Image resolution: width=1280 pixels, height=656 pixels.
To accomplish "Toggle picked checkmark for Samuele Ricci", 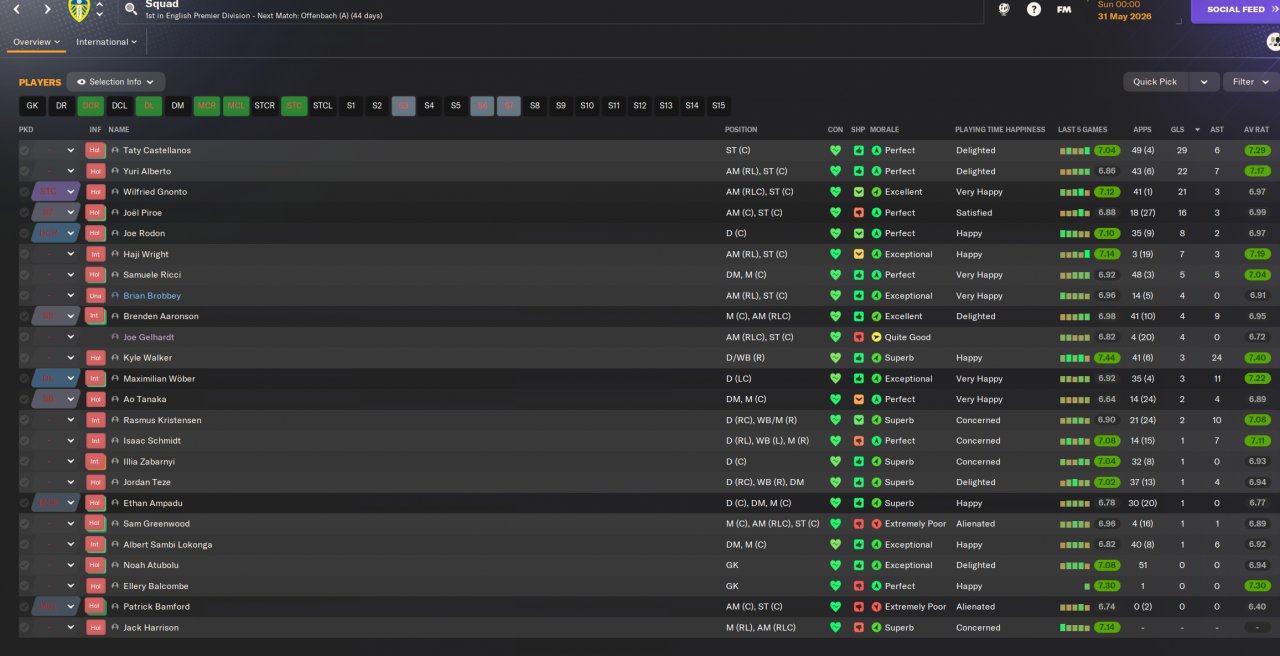I will point(24,275).
